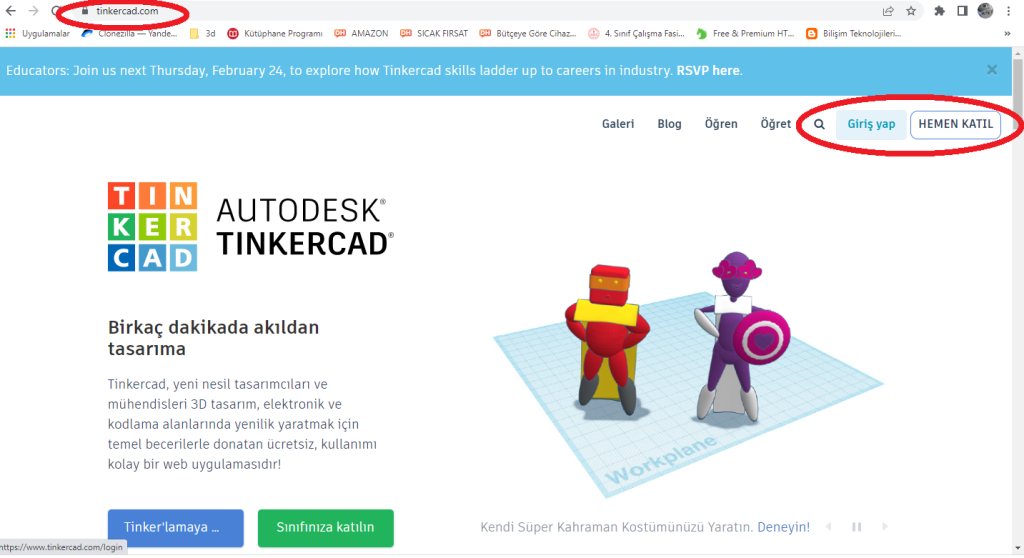Bookmark this page with the star icon
Screen dimensions: 1024x558
911,11
